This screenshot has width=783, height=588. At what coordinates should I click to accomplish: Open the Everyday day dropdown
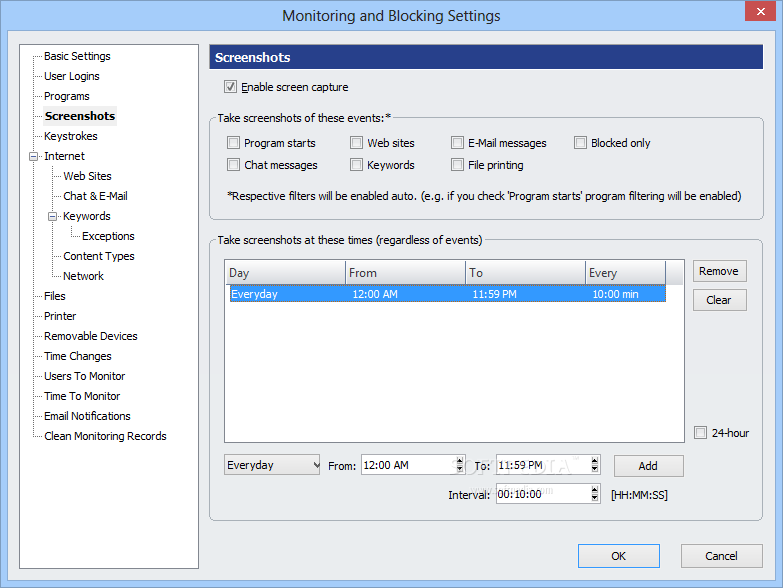272,465
